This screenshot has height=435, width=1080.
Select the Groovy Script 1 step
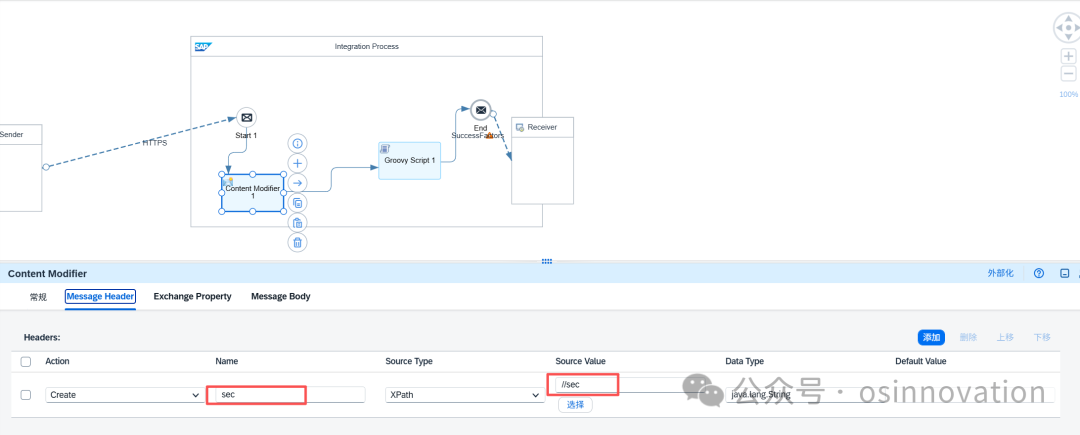(409, 160)
